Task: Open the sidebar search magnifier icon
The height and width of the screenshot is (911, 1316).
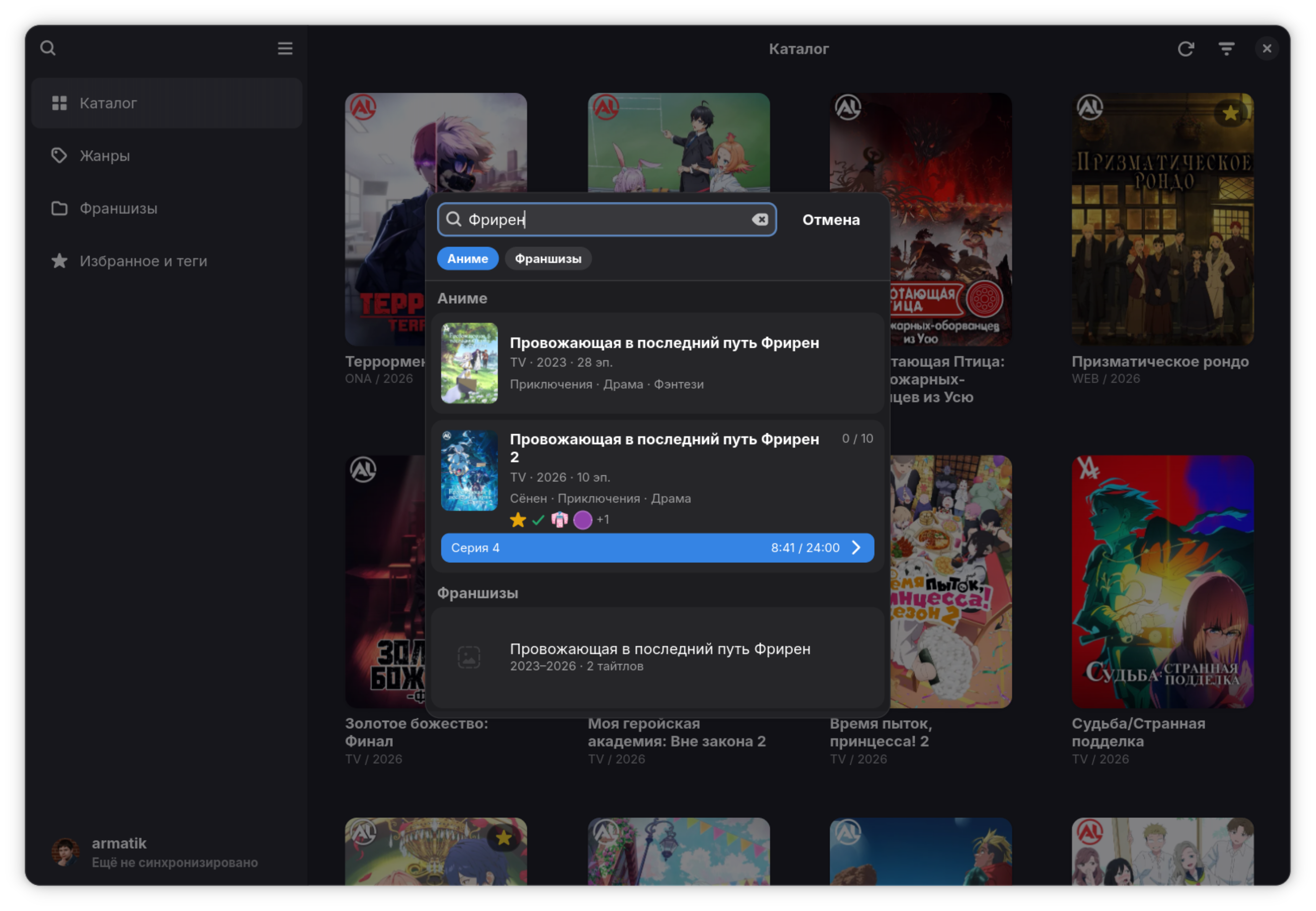Action: click(48, 49)
